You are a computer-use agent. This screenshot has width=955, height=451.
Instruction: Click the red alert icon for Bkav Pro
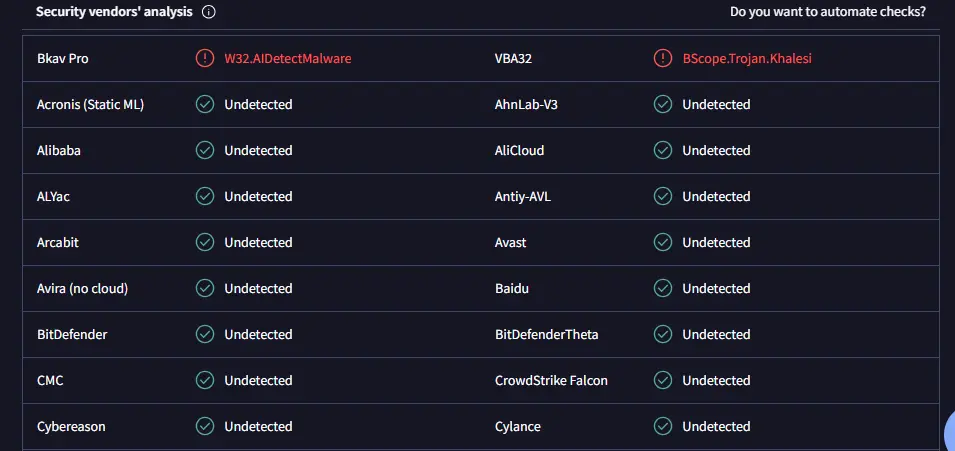205,59
